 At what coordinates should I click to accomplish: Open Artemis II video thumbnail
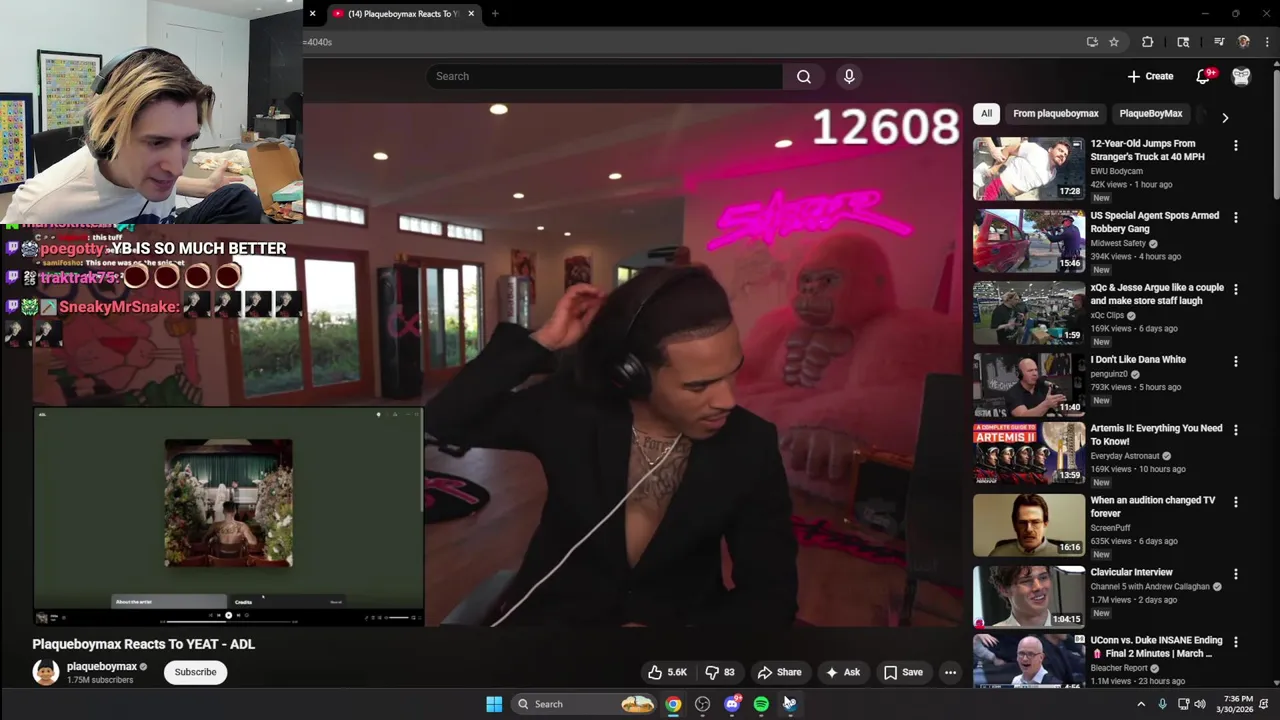(x=1029, y=453)
